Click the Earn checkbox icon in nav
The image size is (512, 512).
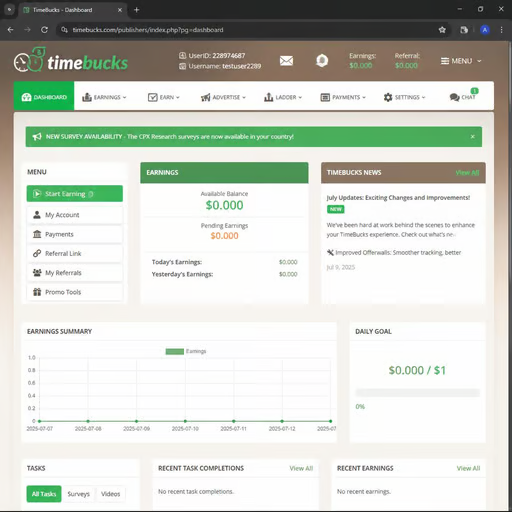[152, 97]
